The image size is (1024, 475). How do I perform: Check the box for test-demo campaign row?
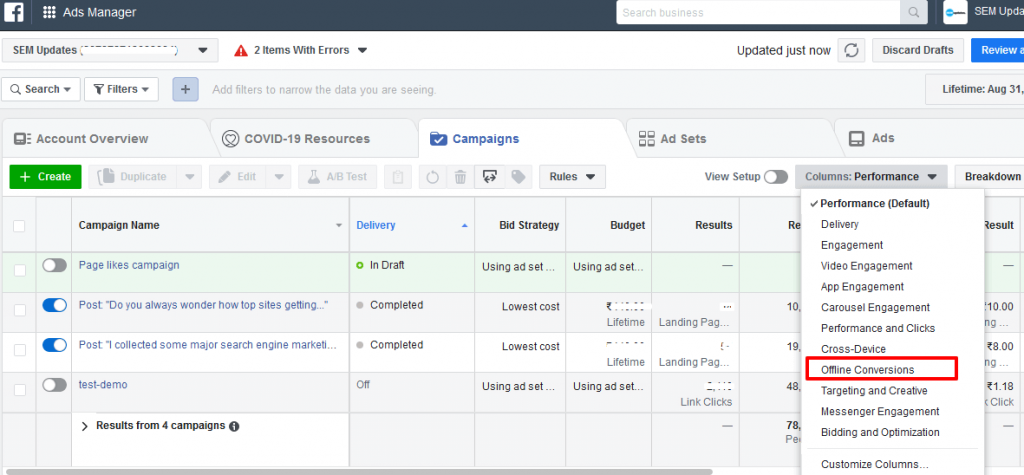20,389
